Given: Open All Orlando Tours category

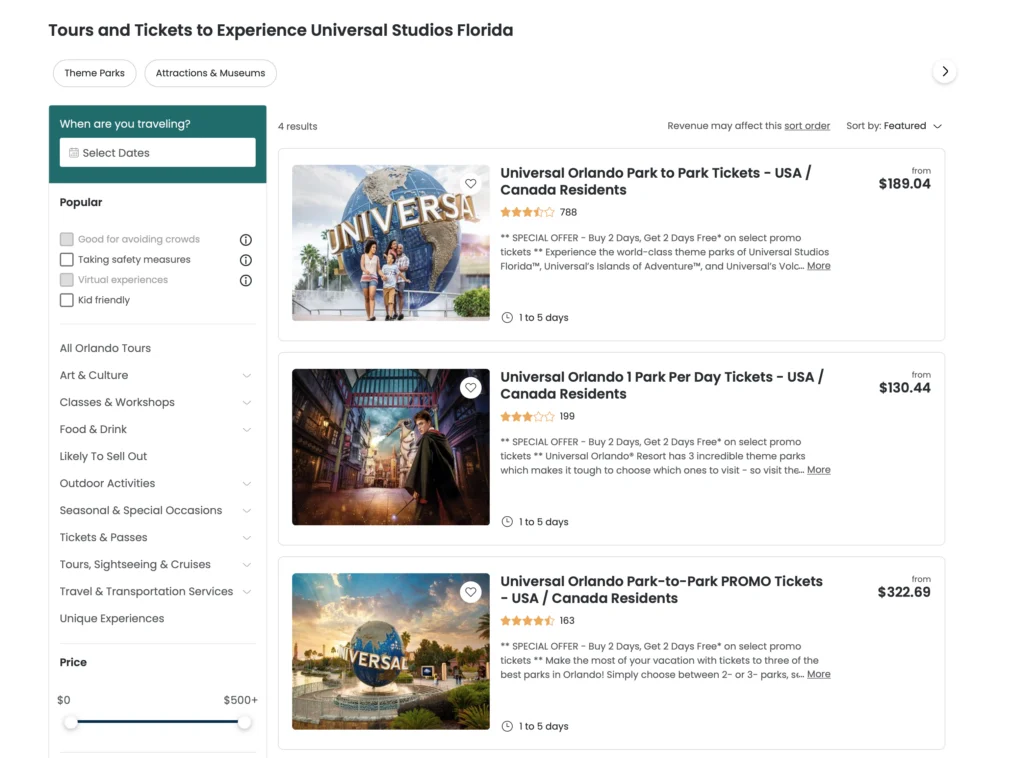Looking at the screenshot, I should coord(105,348).
